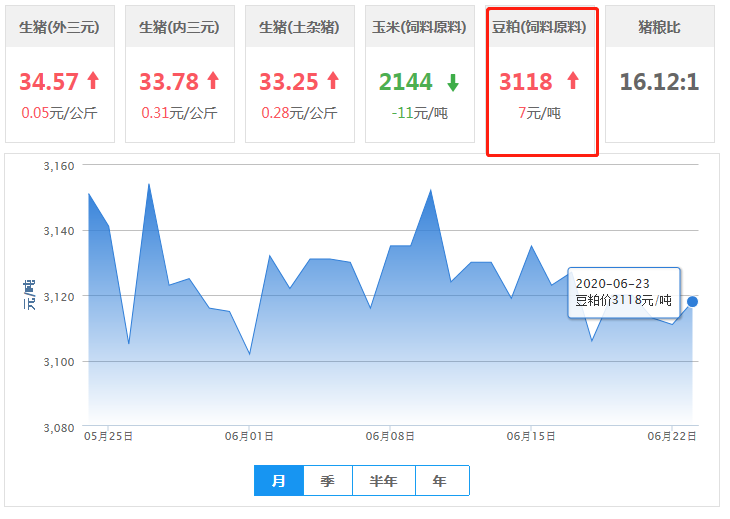Open the 生猪(内三元) card header

click(x=179, y=27)
